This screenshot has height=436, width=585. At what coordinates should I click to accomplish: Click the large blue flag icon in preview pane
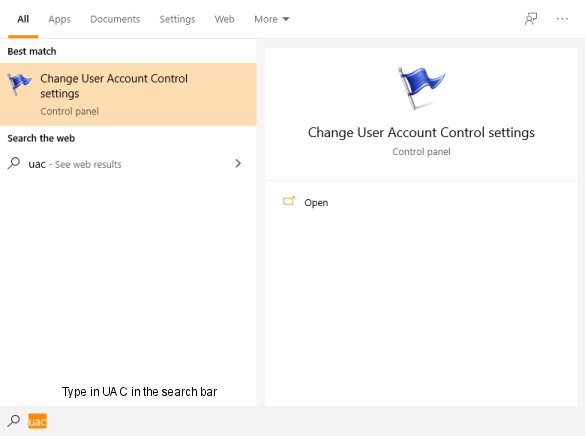pos(421,88)
